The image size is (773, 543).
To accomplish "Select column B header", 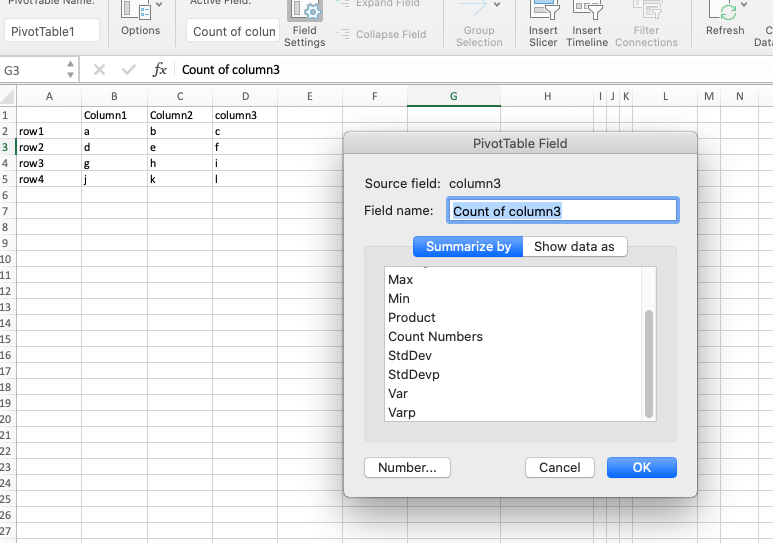I will (x=114, y=96).
